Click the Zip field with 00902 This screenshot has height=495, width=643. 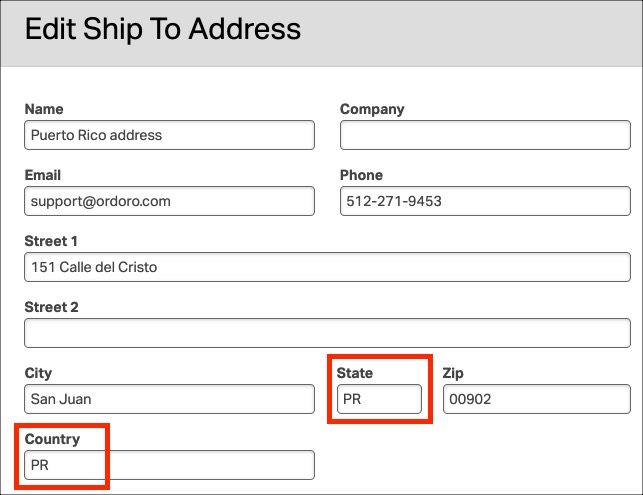(x=537, y=399)
